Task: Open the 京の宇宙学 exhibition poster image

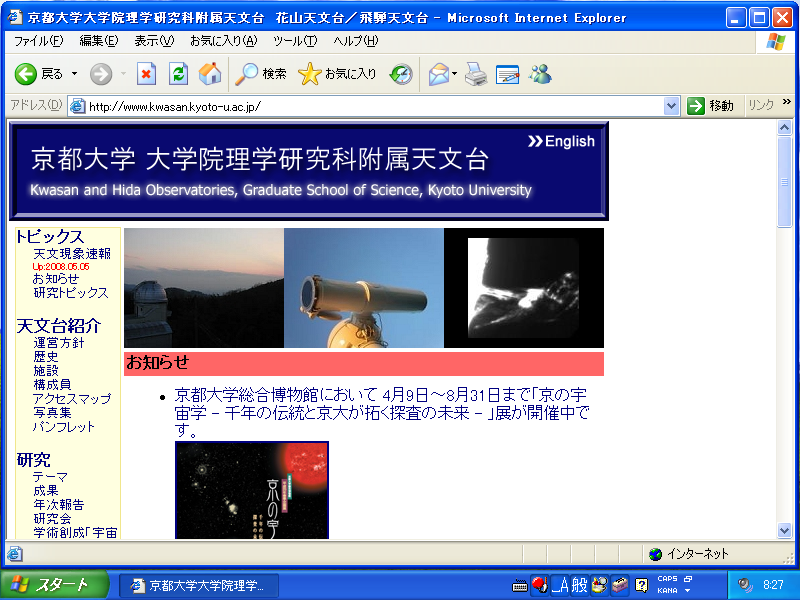Action: [252, 490]
